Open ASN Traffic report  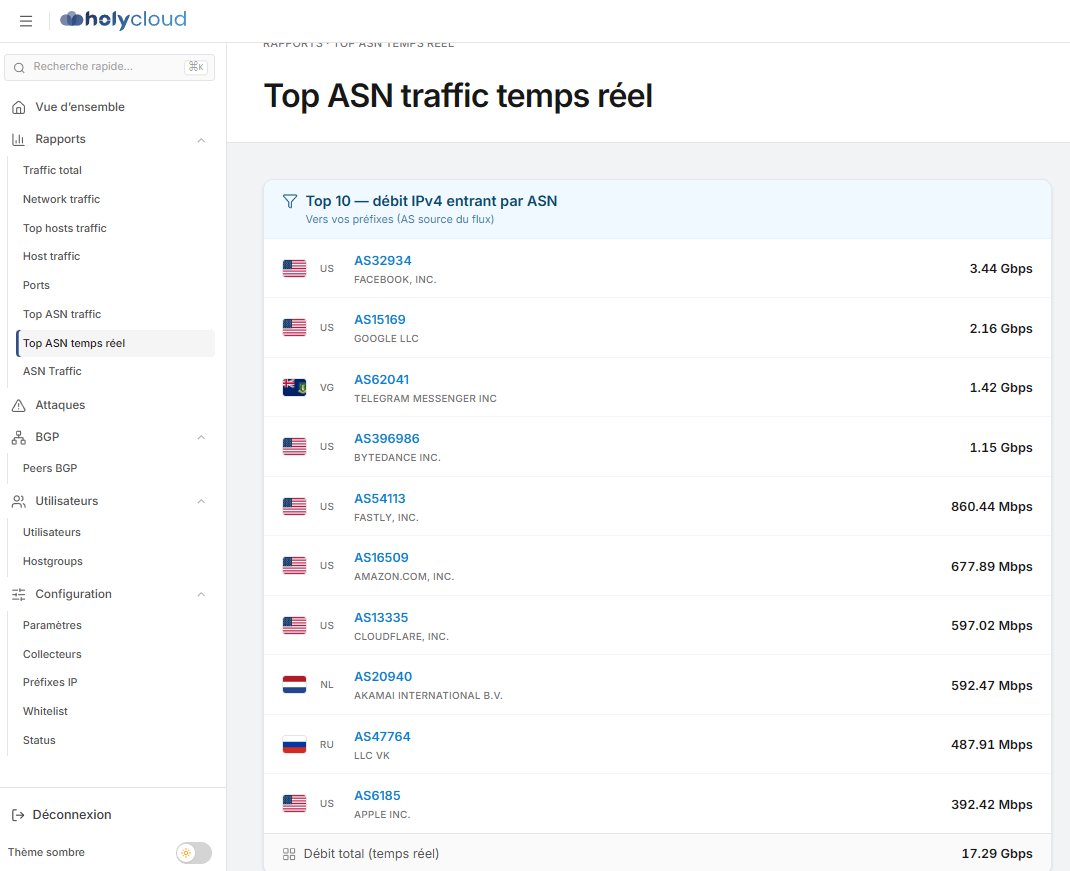point(53,371)
